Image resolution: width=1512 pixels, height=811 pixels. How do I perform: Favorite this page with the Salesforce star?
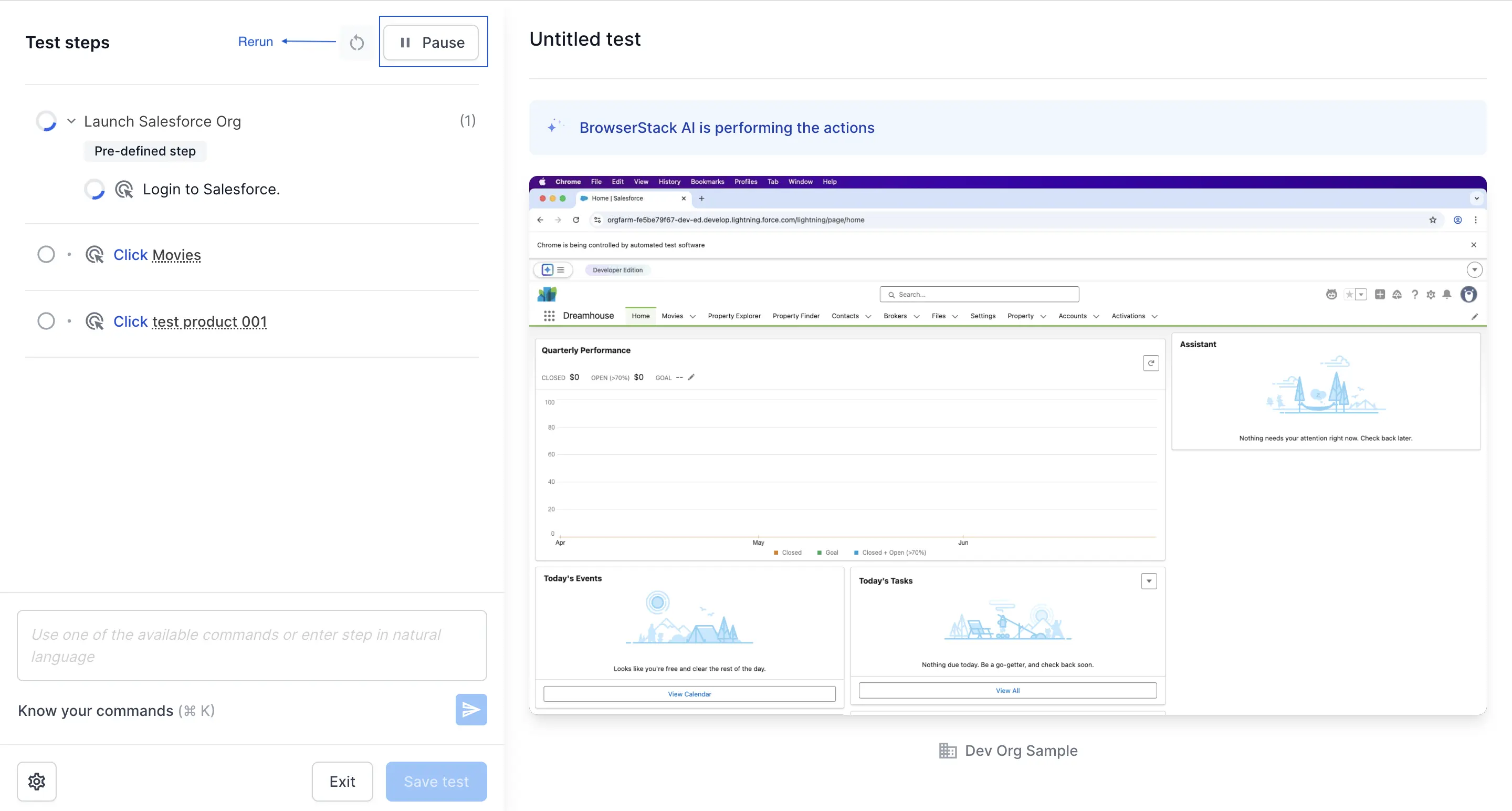point(1349,294)
